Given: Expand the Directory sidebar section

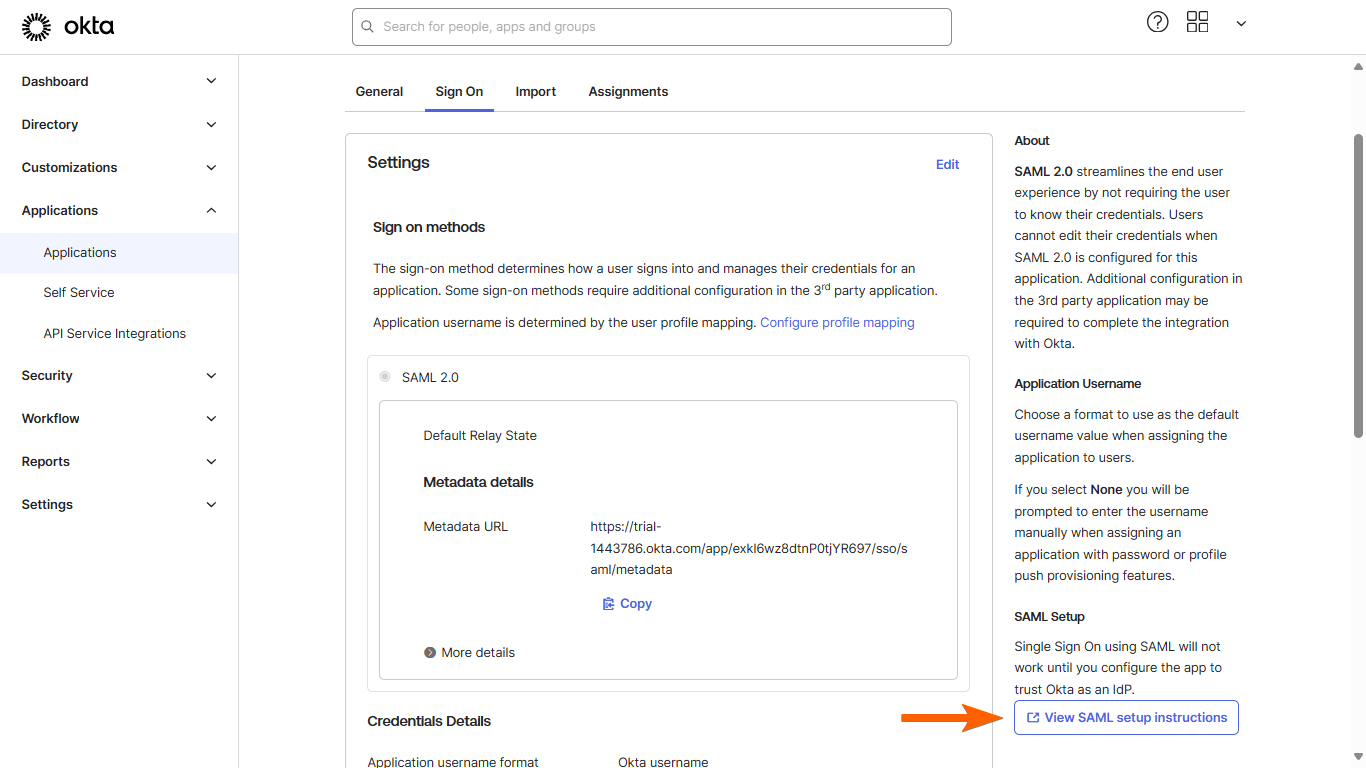Looking at the screenshot, I should [x=119, y=124].
